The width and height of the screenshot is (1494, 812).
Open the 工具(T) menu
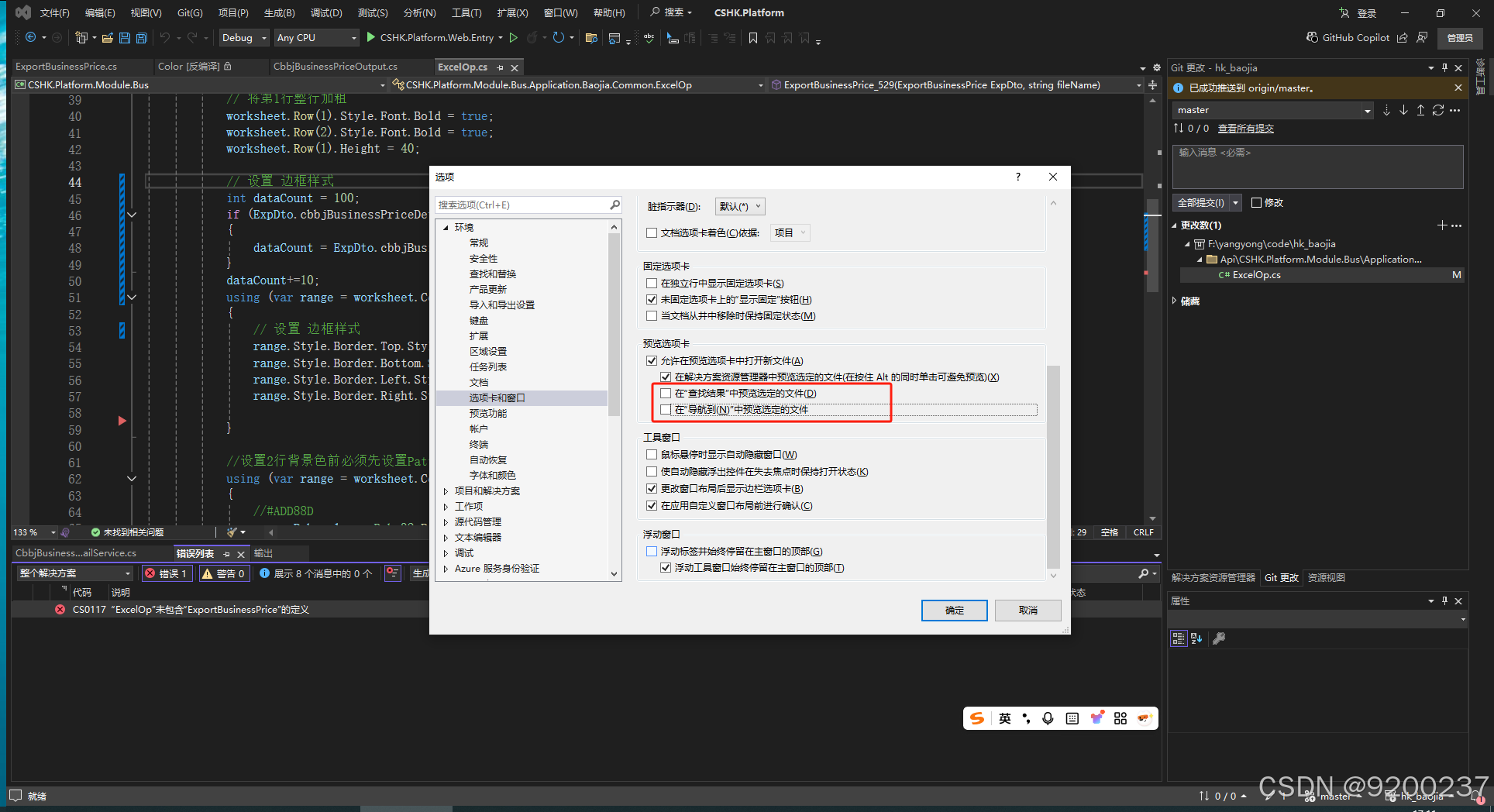pyautogui.click(x=466, y=12)
